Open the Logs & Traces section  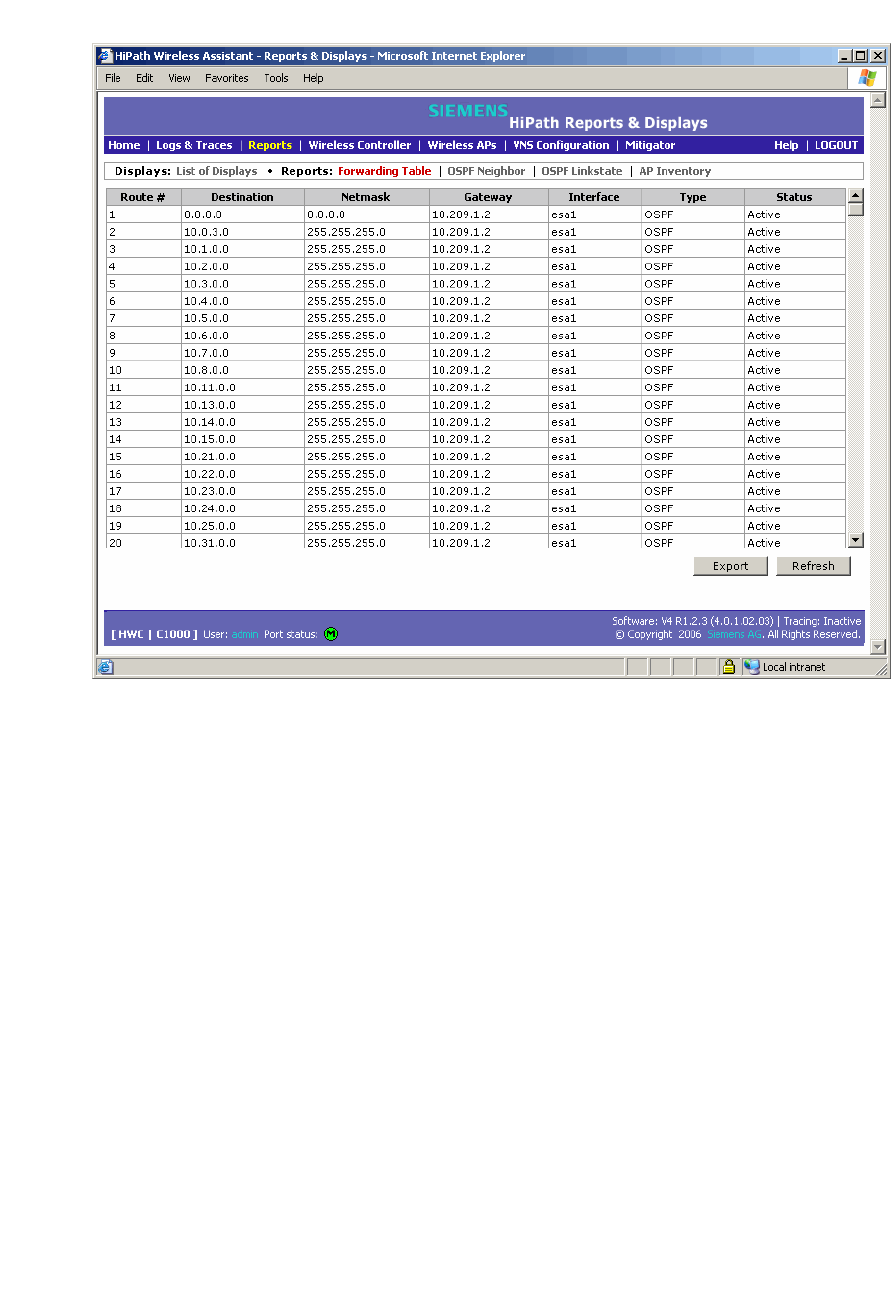(x=194, y=145)
